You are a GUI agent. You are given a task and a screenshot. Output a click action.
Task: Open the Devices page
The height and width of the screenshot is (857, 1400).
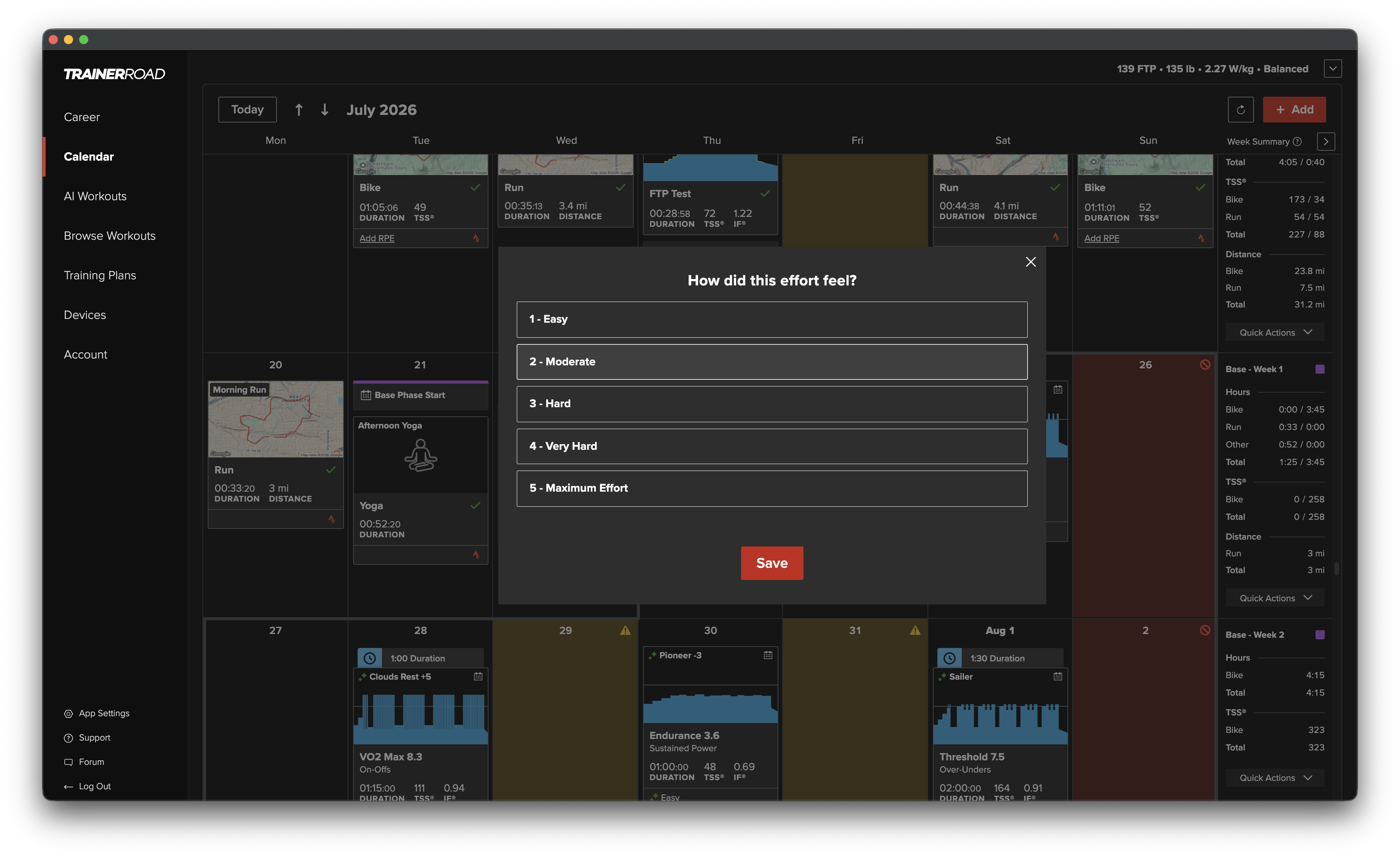point(85,315)
